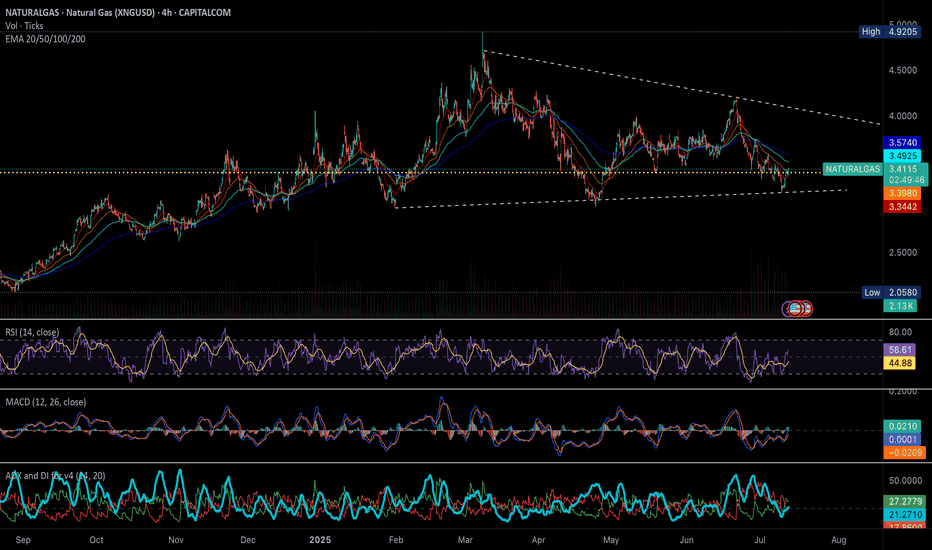Select the RSI (14, close) indicator legend

tap(32, 332)
